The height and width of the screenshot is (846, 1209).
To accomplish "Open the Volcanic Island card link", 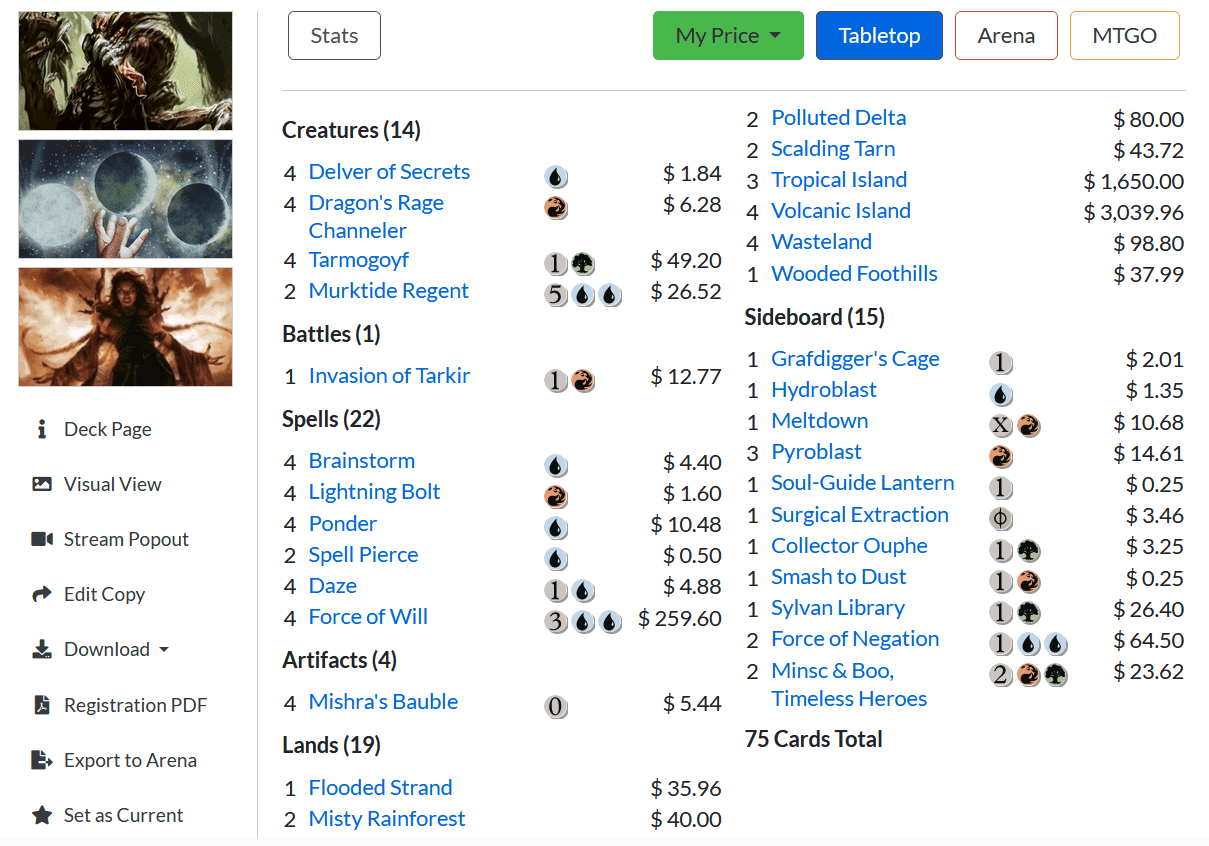I will [x=841, y=211].
